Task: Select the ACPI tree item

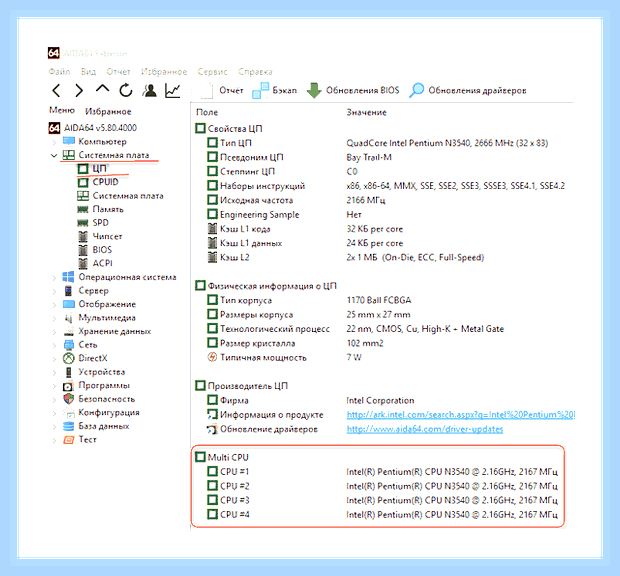Action: pyautogui.click(x=95, y=263)
